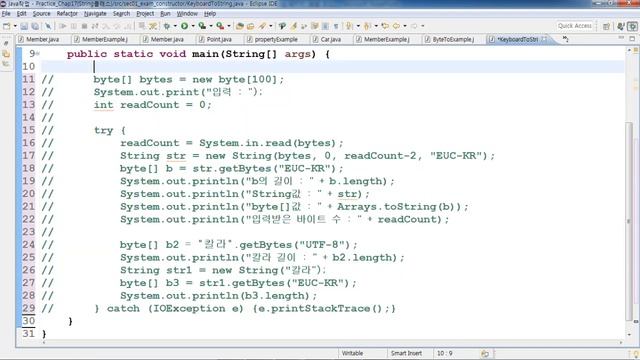Click the Resume debug icon

62,26
